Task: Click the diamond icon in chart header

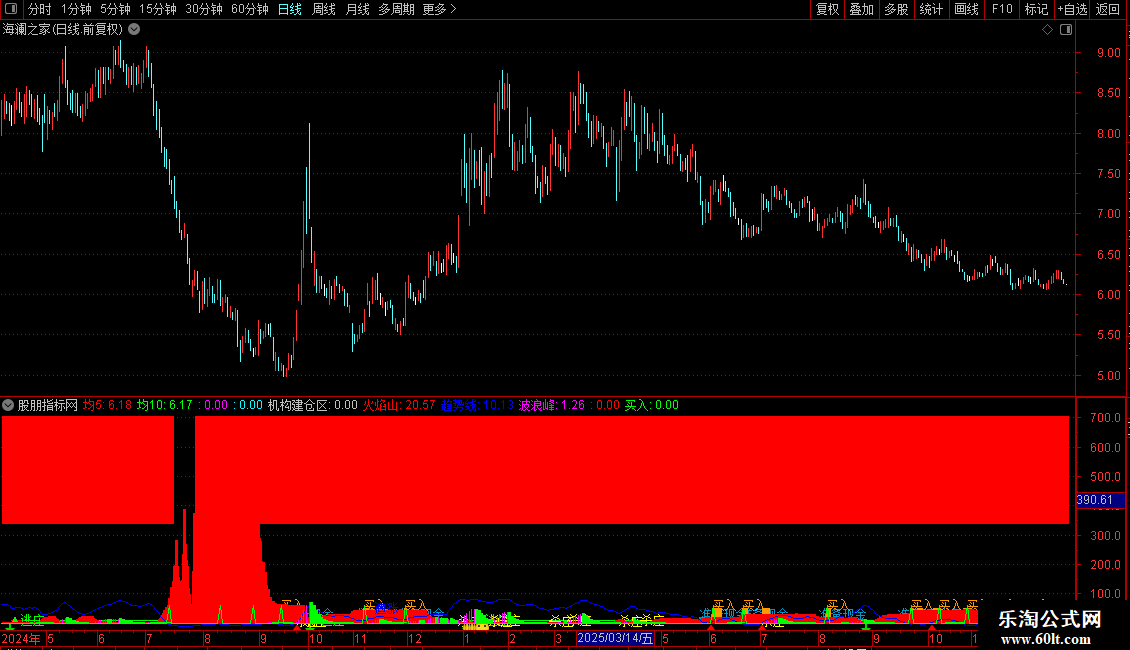Action: pyautogui.click(x=1048, y=30)
